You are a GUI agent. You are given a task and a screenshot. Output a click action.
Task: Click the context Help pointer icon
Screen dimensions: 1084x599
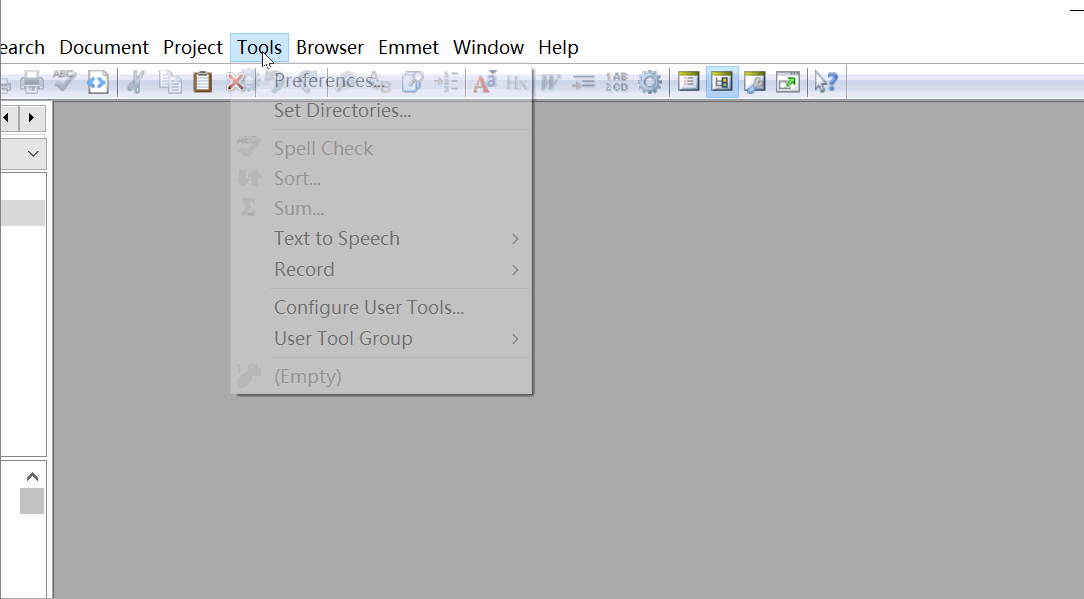[x=826, y=82]
